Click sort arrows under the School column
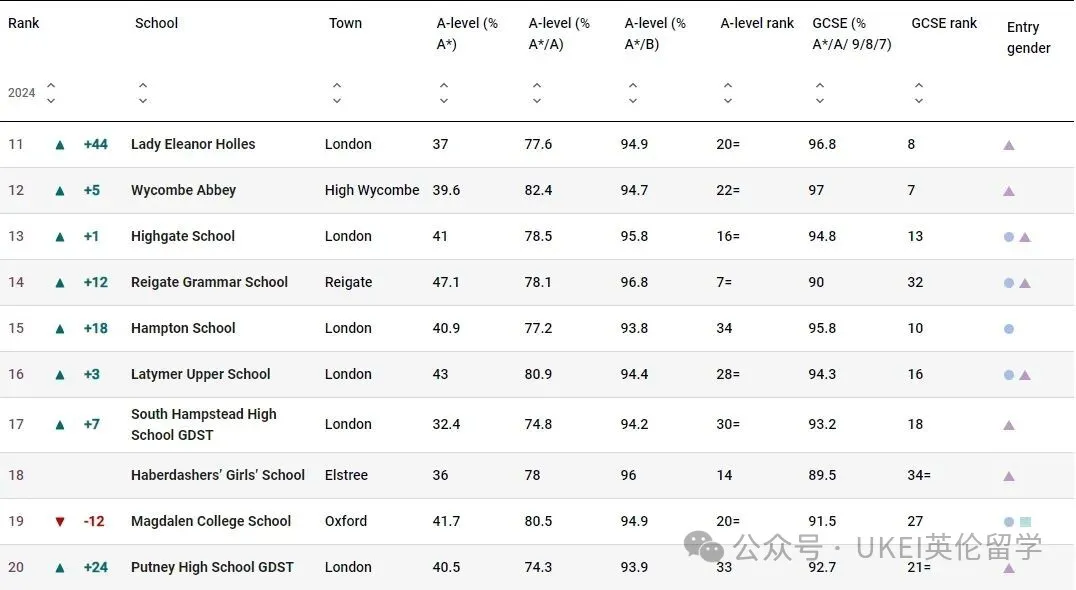This screenshot has height=590, width=1076. (143, 93)
